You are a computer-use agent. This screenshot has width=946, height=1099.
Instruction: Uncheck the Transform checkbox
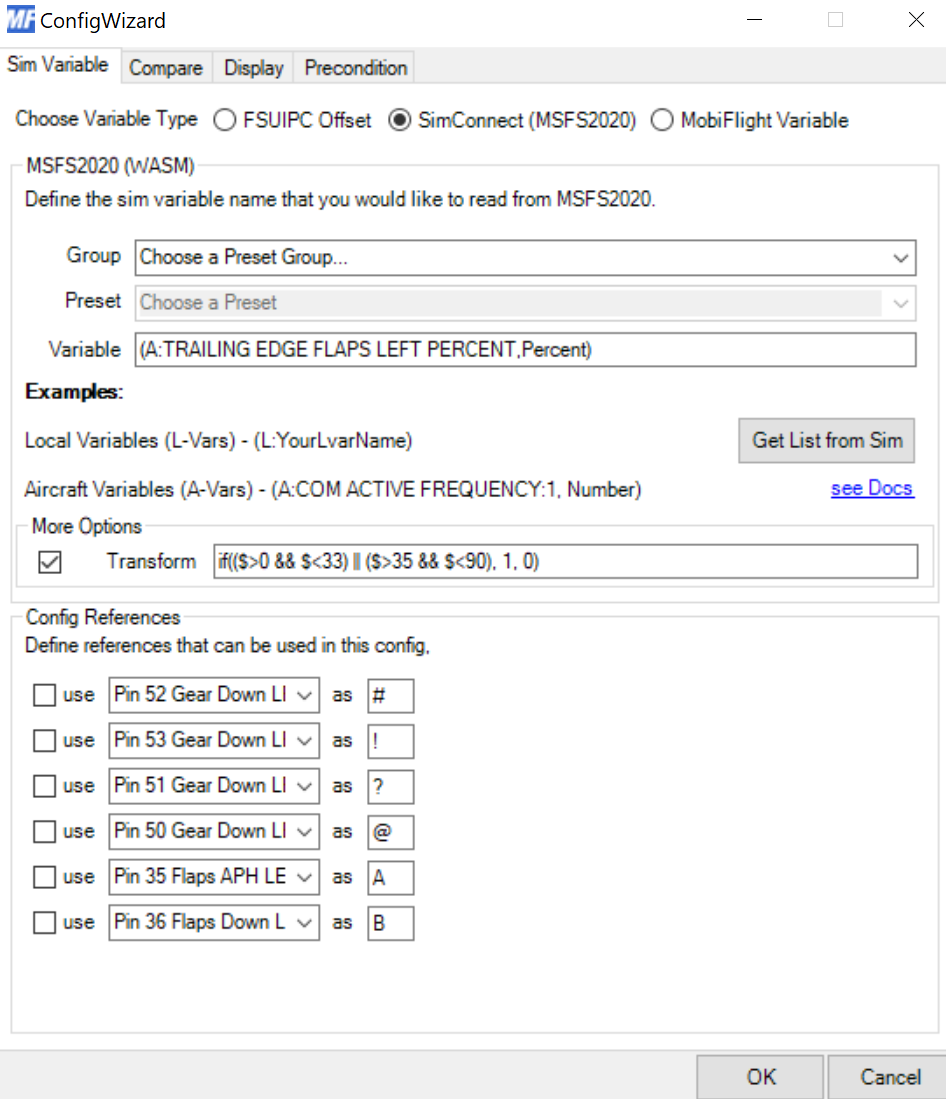click(50, 561)
